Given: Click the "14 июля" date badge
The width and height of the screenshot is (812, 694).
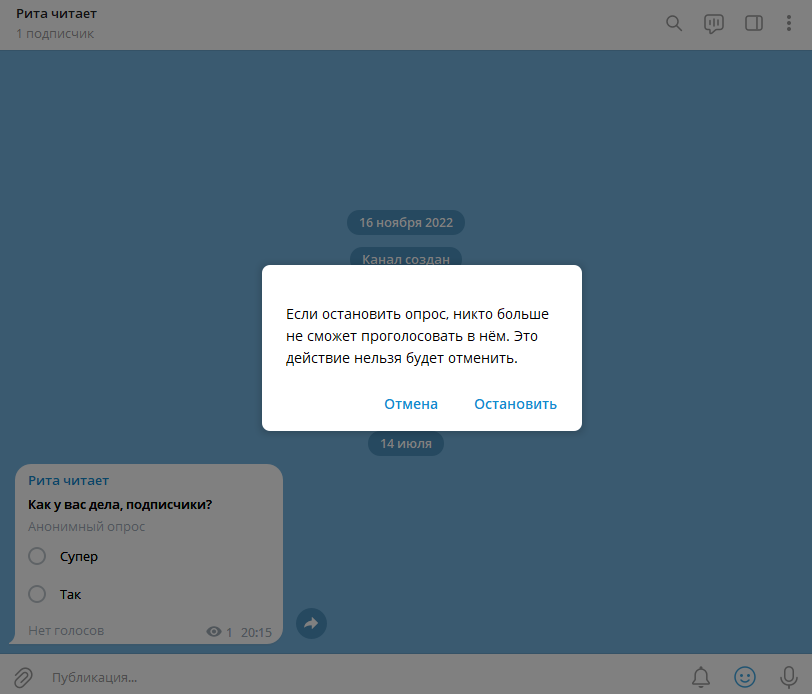Looking at the screenshot, I should 406,443.
